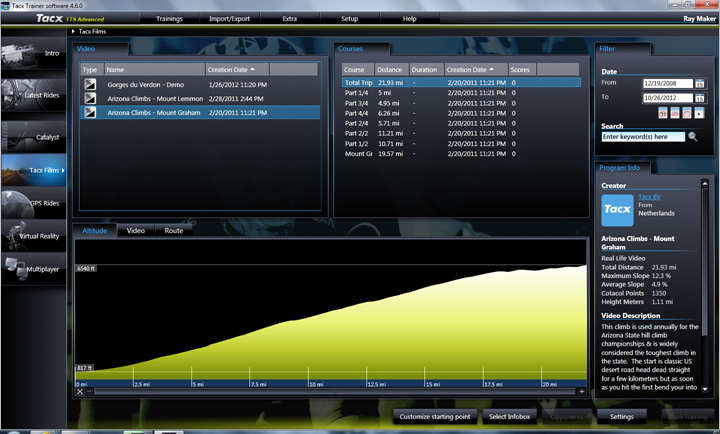
Task: Click the keyword search box
Action: point(643,136)
